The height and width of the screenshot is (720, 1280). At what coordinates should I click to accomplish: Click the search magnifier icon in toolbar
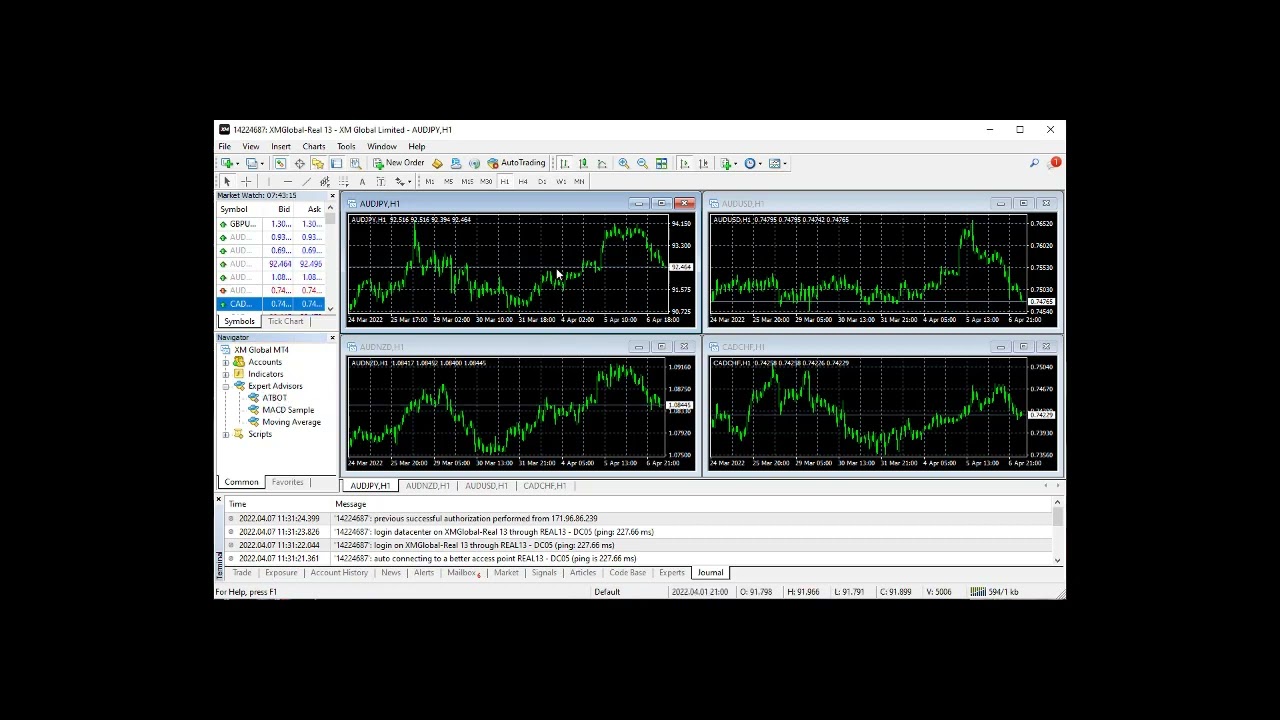pyautogui.click(x=1034, y=163)
